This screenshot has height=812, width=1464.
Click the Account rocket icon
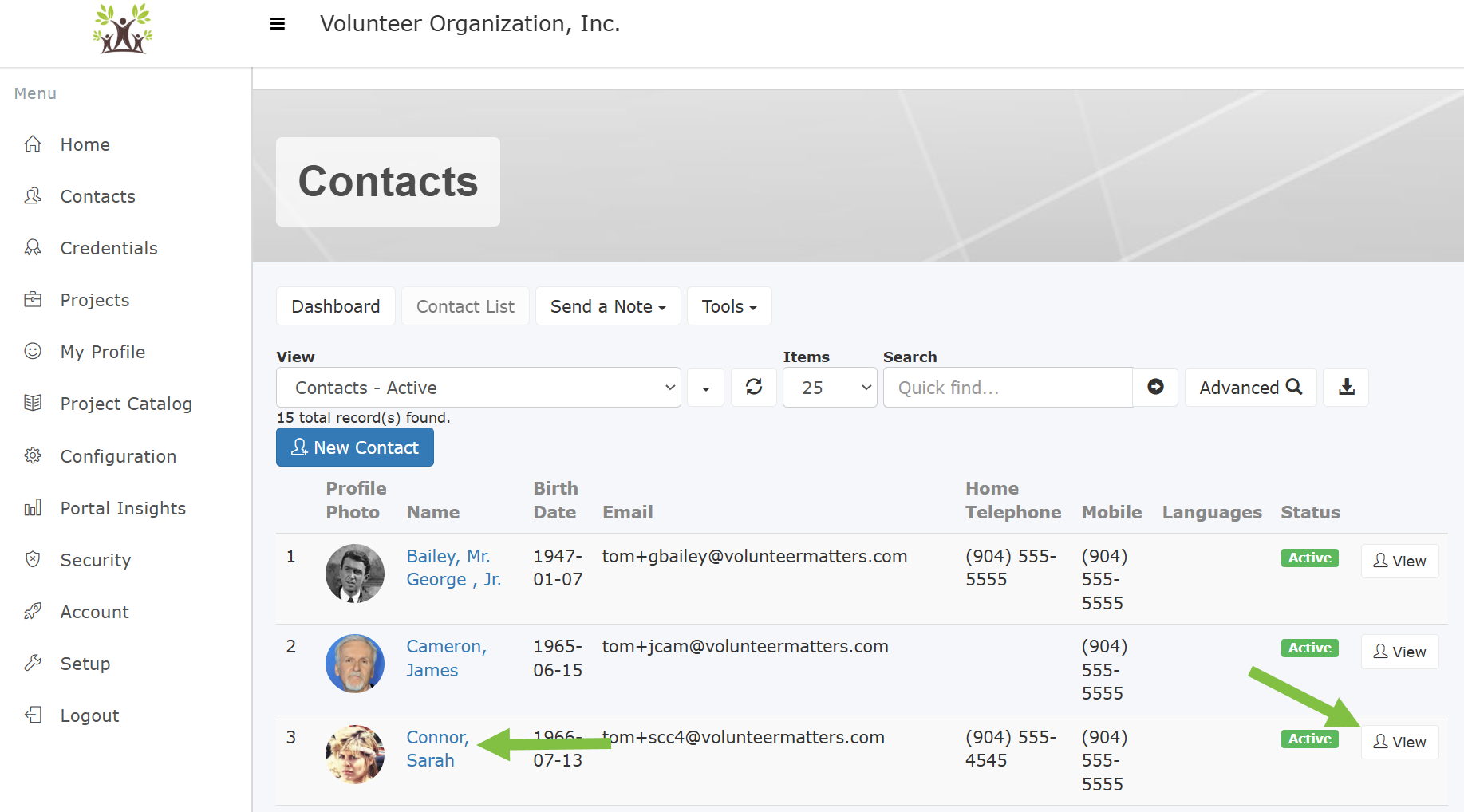pyautogui.click(x=33, y=611)
